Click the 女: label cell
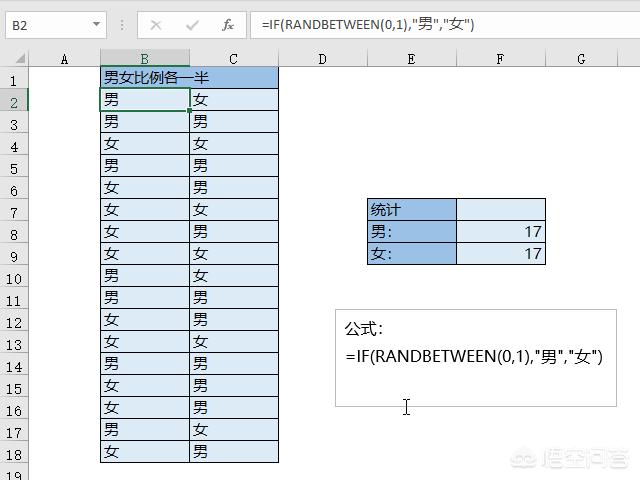This screenshot has height=480, width=640. point(412,254)
